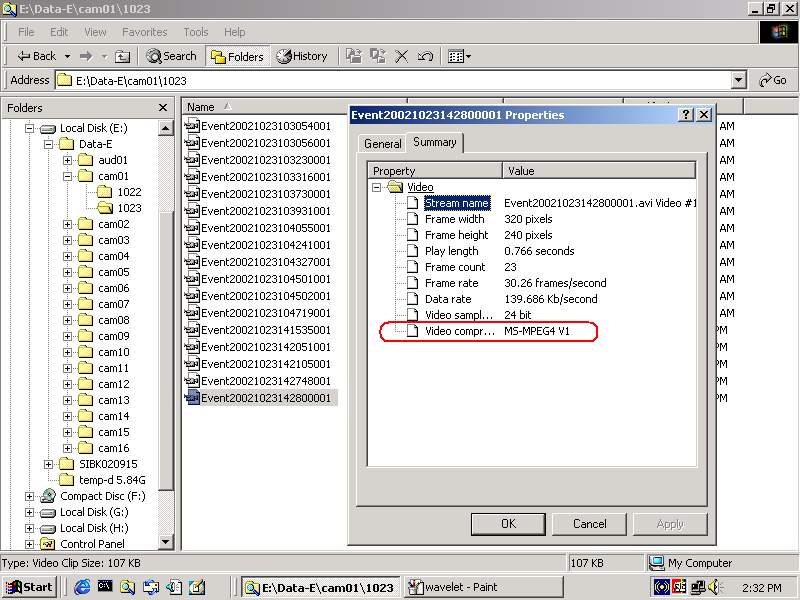Image resolution: width=800 pixels, height=600 pixels.
Task: Click the address bar path field
Action: click(x=393, y=81)
